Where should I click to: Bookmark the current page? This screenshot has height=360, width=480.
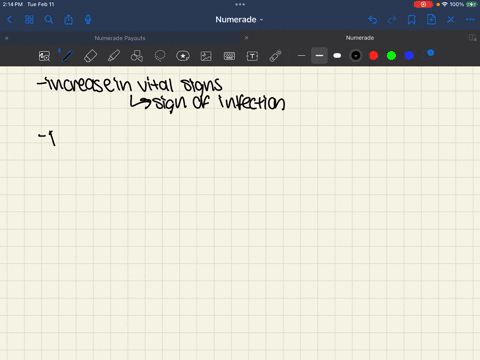point(412,20)
